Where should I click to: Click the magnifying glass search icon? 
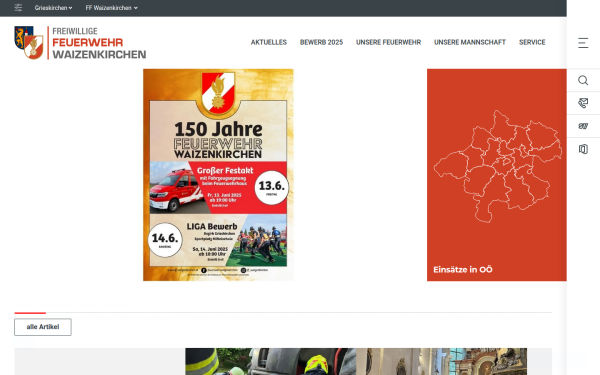pyautogui.click(x=583, y=80)
